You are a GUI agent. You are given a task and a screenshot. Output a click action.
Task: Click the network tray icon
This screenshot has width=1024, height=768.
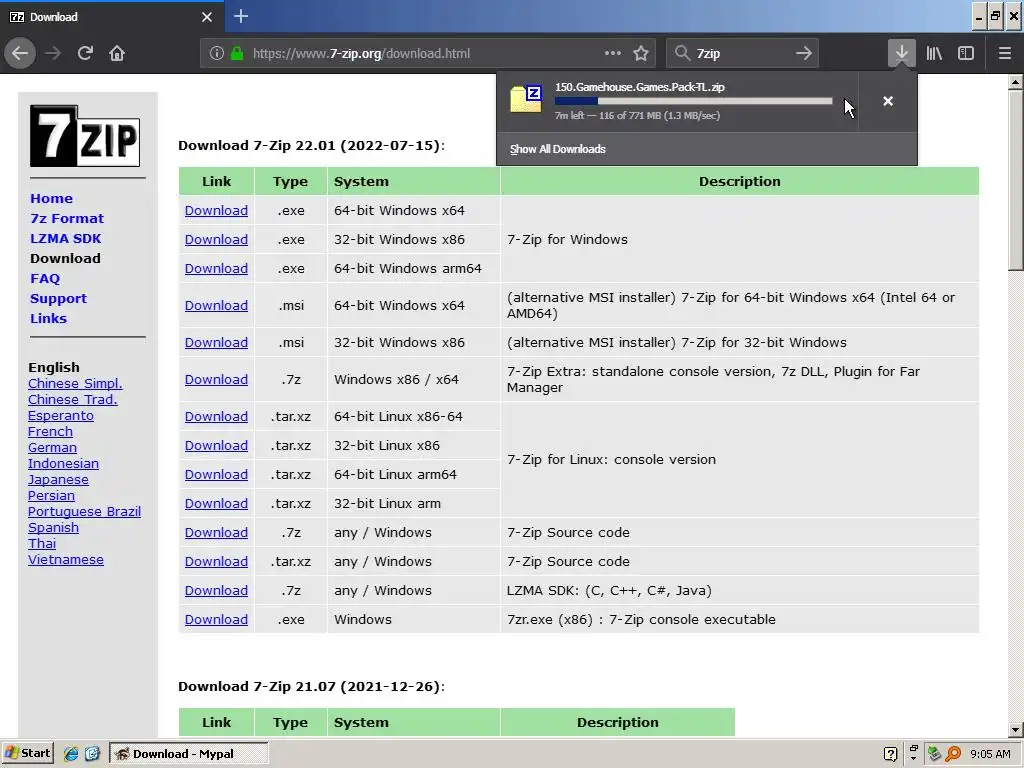click(x=935, y=754)
